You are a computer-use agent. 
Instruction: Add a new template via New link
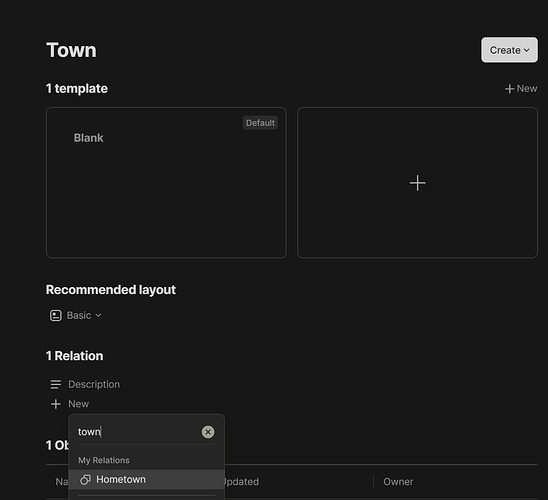click(521, 89)
